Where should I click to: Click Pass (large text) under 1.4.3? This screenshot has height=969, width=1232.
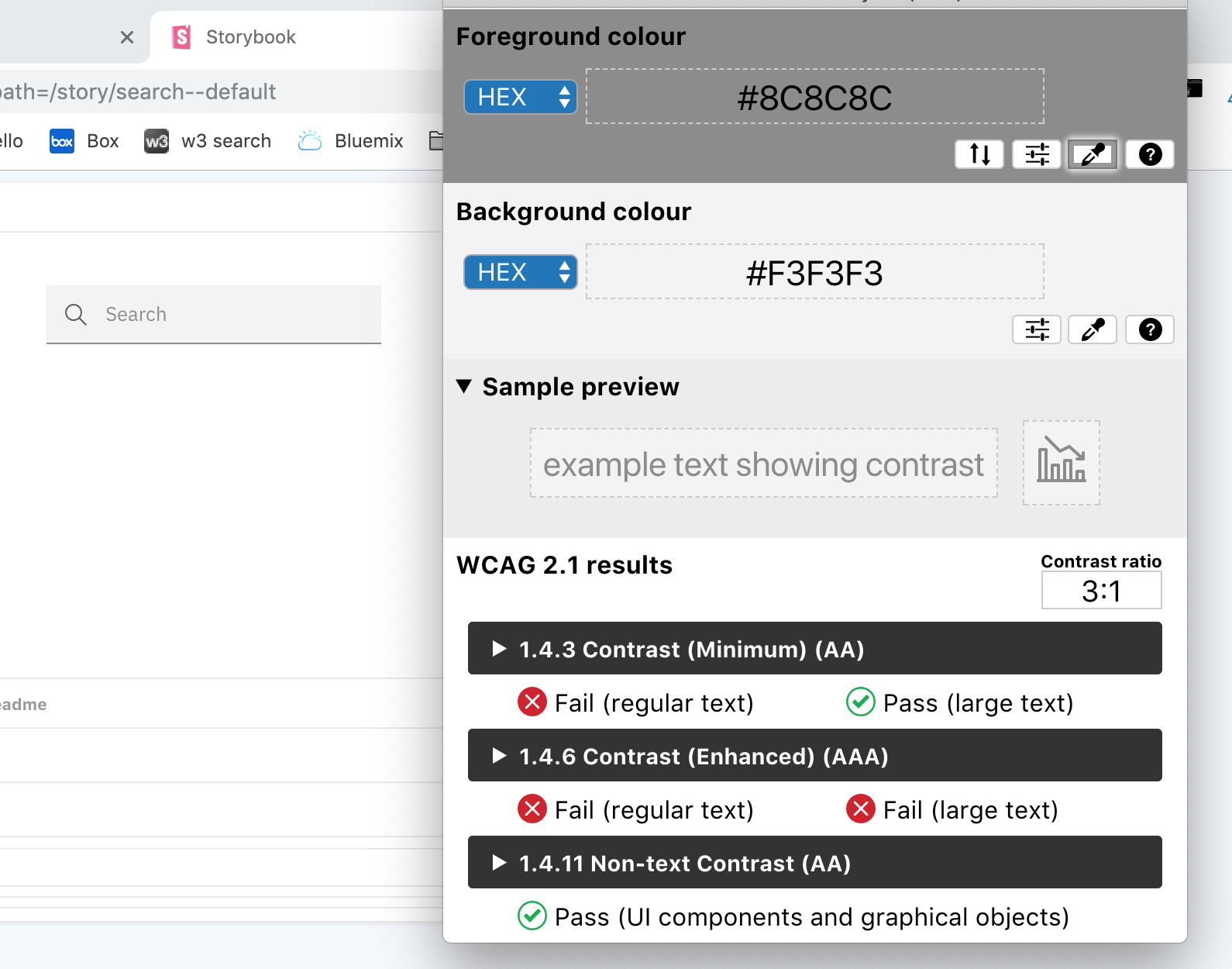point(960,702)
